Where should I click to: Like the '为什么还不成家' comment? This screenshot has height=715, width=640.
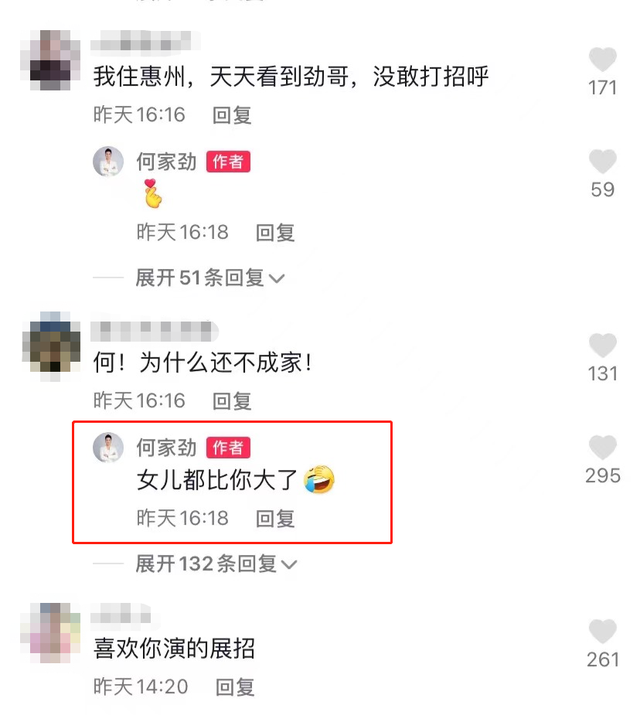pyautogui.click(x=602, y=345)
